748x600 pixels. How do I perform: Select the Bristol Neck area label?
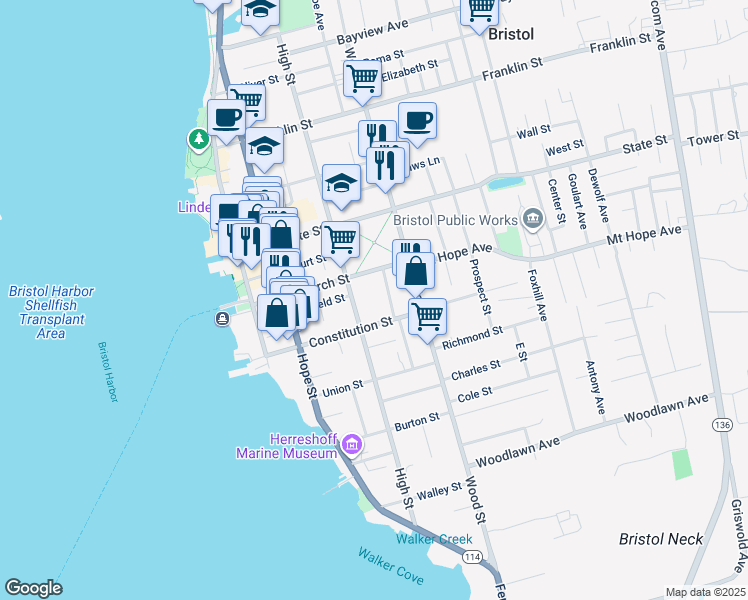[x=661, y=539]
